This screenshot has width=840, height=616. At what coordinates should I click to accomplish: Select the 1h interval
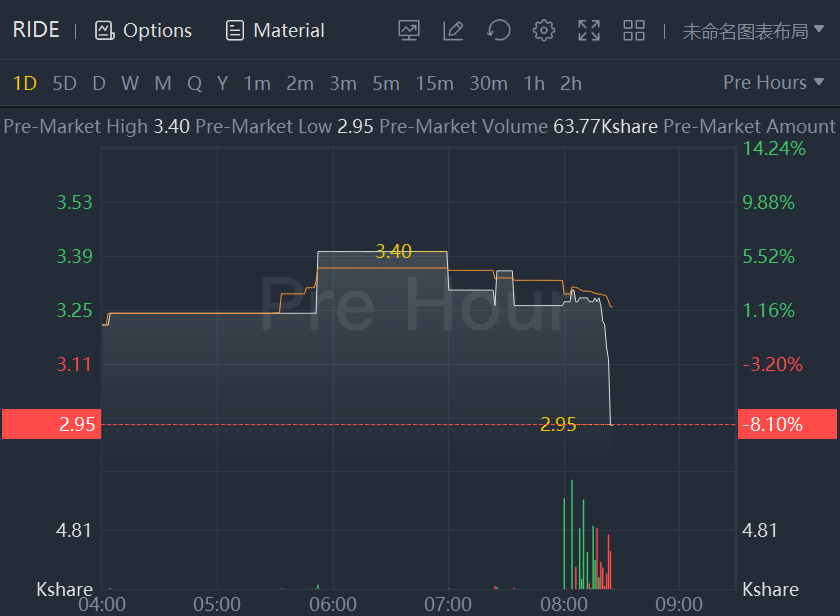tap(535, 83)
